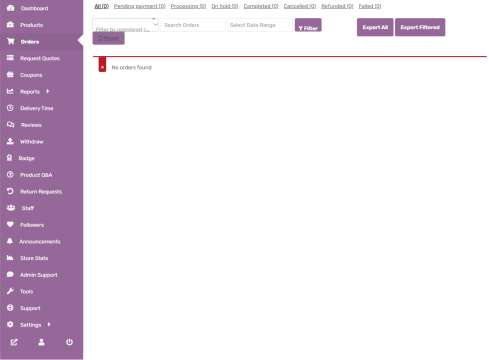The height and width of the screenshot is (360, 489).
Task: Click the Reports chart icon
Action: pyautogui.click(x=10, y=91)
